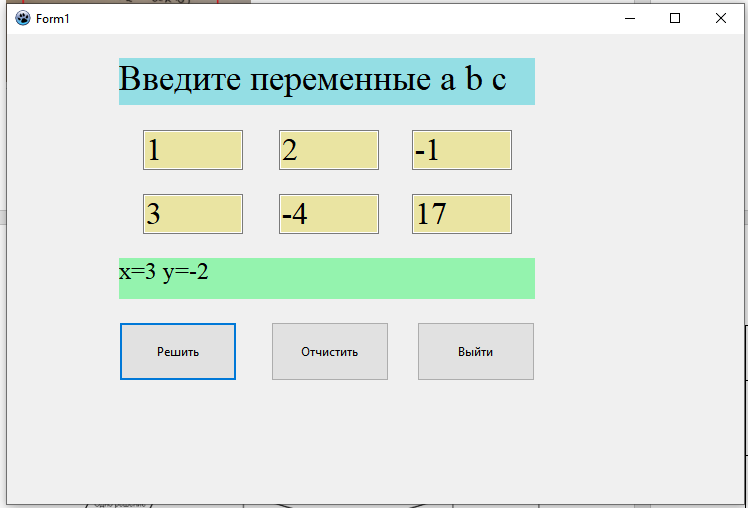Close the Form1 window

click(720, 19)
